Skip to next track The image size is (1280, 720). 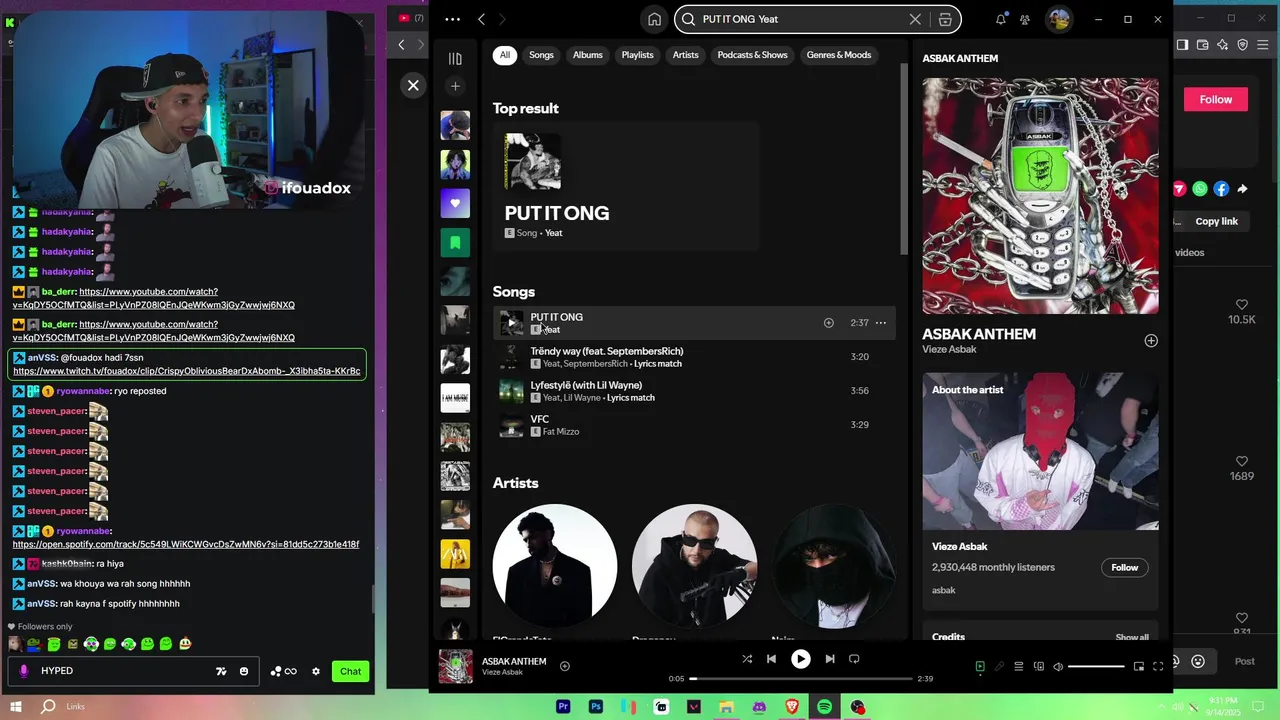pos(830,659)
